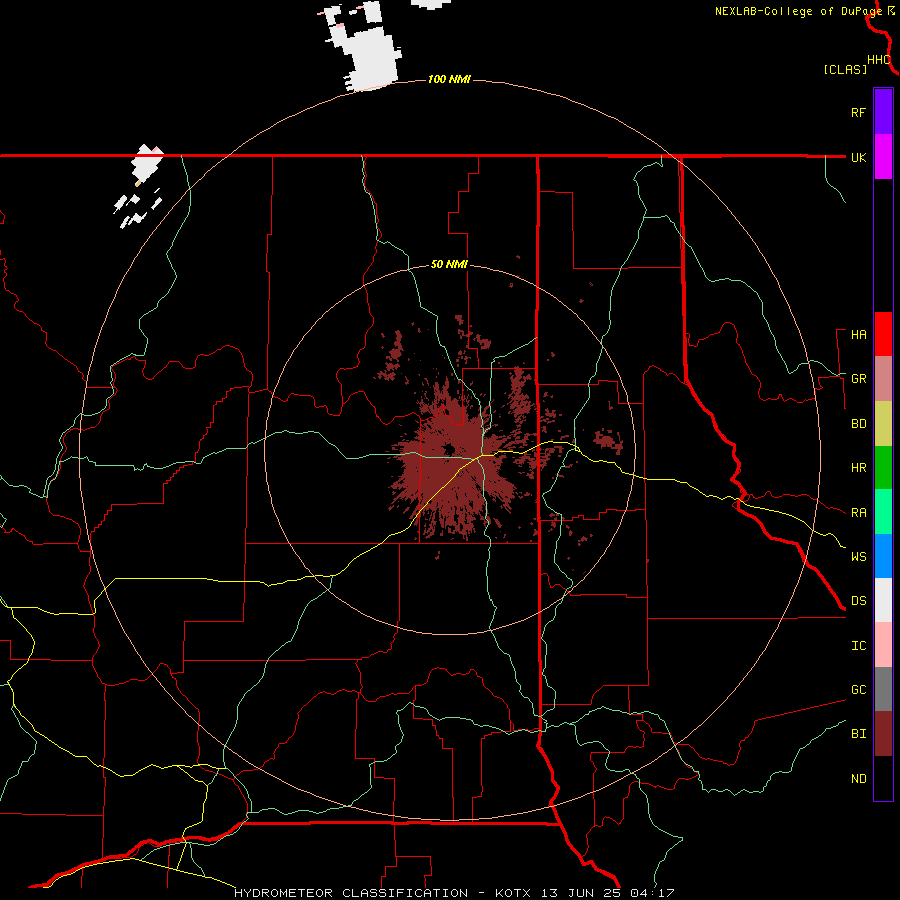Screen dimensions: 900x900
Task: Click the 'ND' legend label
Action: [858, 779]
